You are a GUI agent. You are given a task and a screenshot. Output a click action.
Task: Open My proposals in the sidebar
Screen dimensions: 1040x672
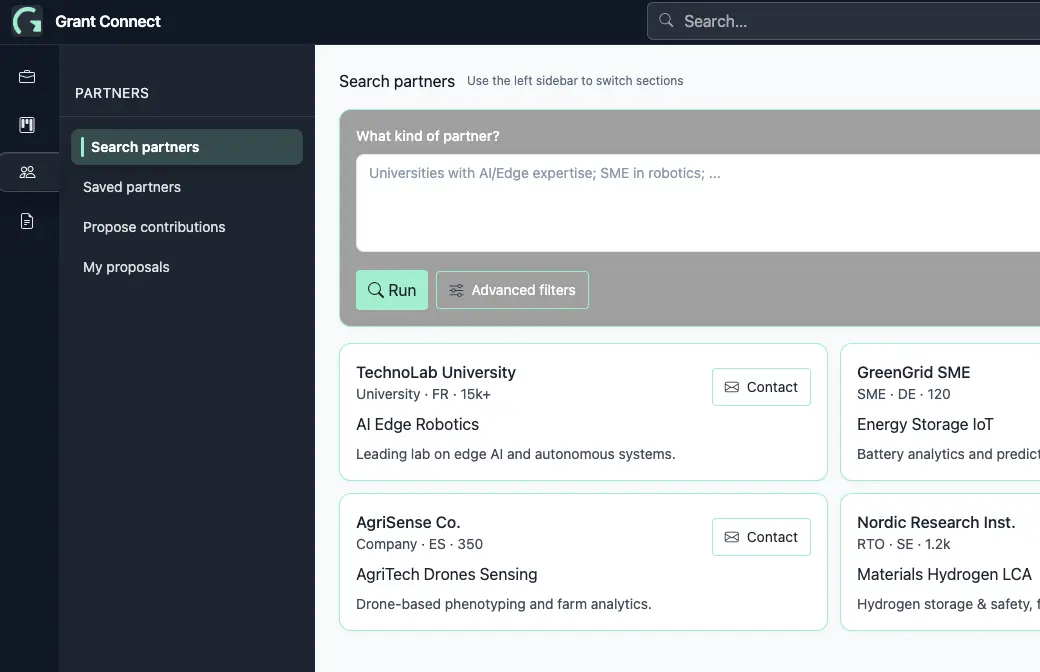pyautogui.click(x=126, y=267)
